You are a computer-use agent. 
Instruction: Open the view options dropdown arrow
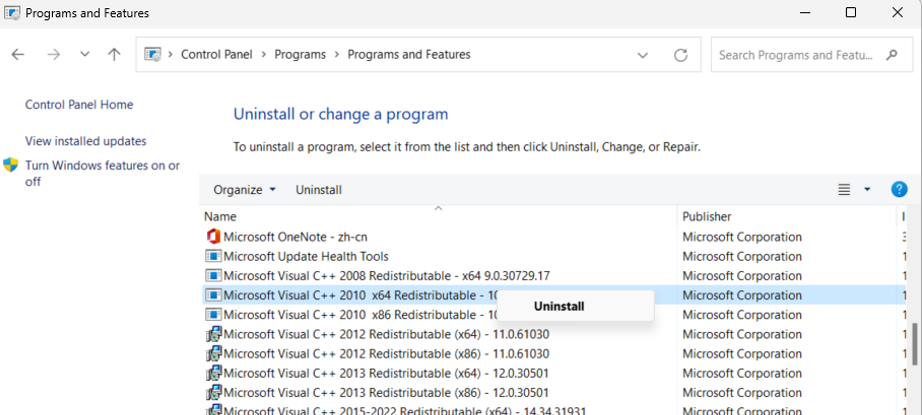867,189
